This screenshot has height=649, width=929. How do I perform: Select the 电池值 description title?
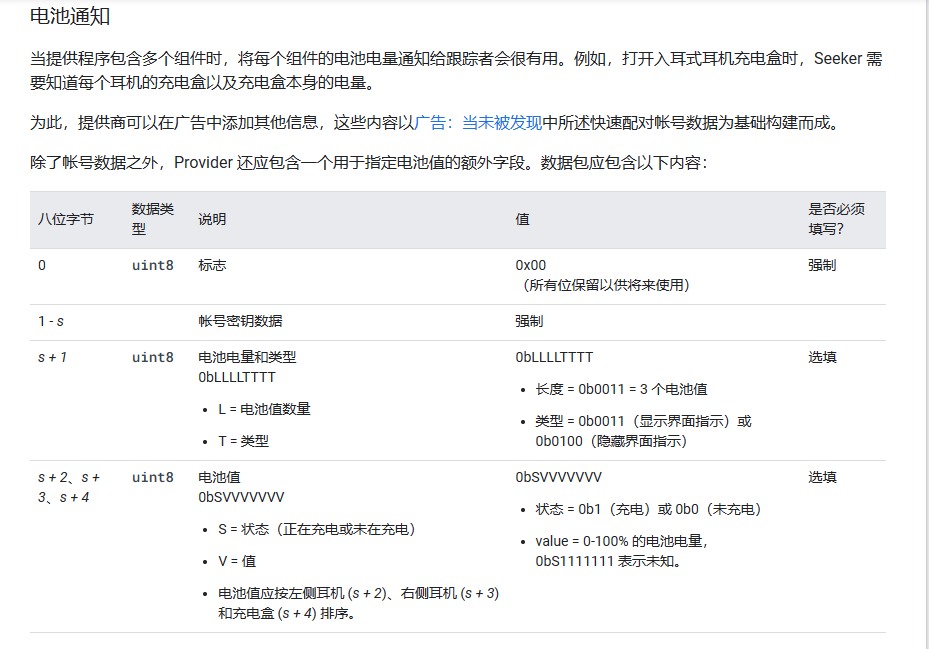[x=219, y=478]
